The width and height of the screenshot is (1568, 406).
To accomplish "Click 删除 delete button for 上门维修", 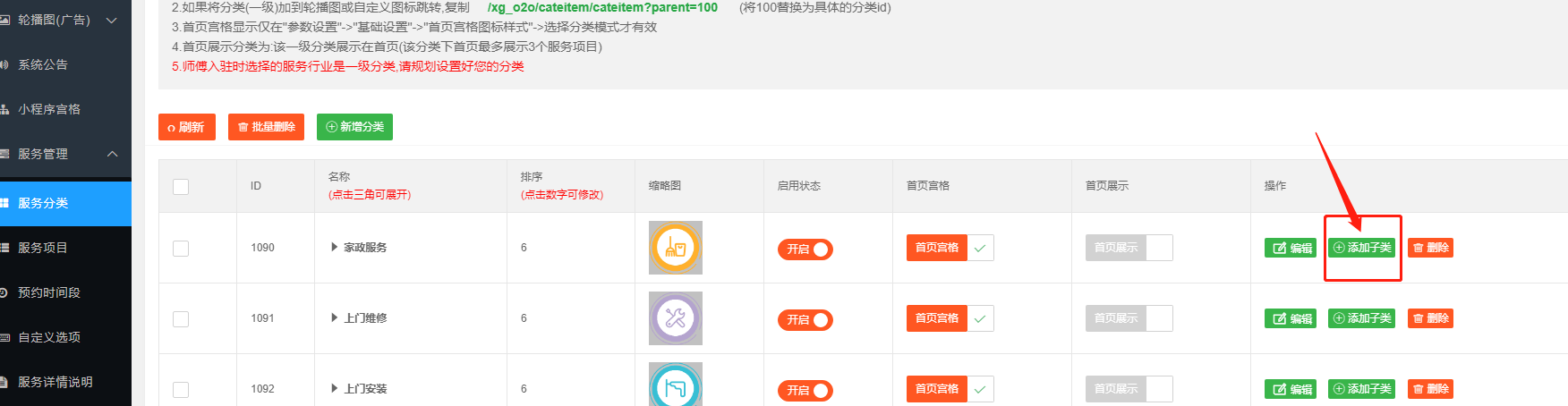I will coord(1430,318).
